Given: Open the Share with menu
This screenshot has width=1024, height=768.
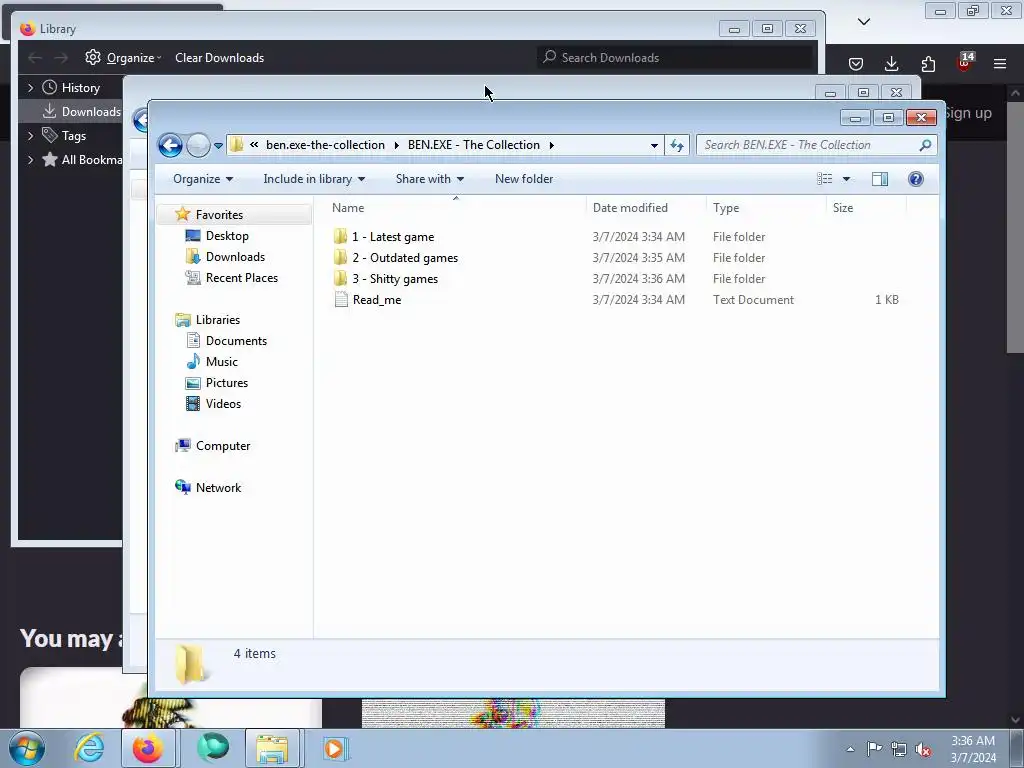Looking at the screenshot, I should click(429, 179).
